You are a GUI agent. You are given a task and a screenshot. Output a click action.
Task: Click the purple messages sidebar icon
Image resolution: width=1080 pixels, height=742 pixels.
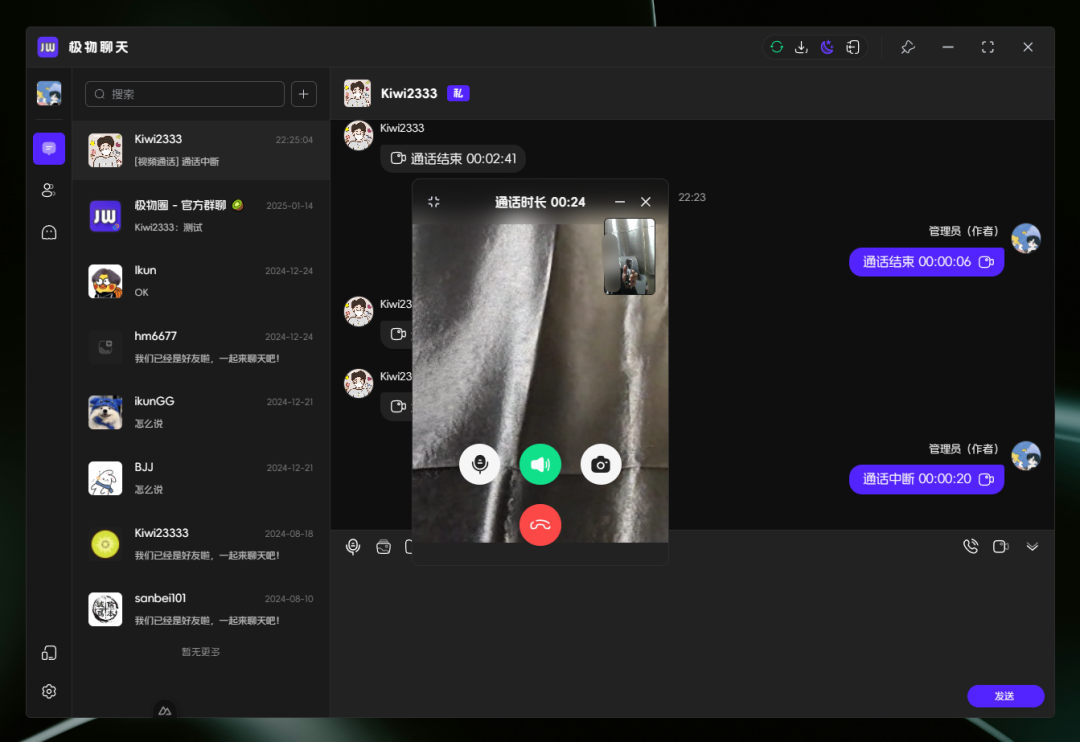click(49, 148)
